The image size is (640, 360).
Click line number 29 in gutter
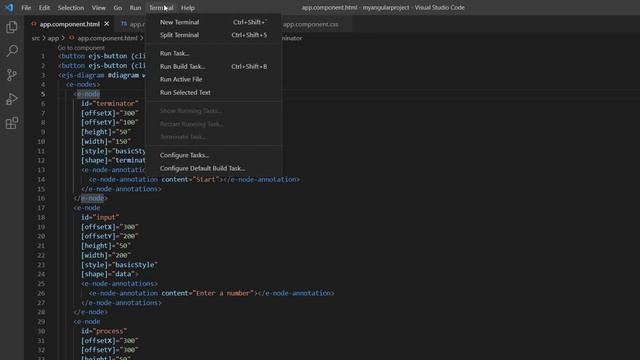(41, 322)
